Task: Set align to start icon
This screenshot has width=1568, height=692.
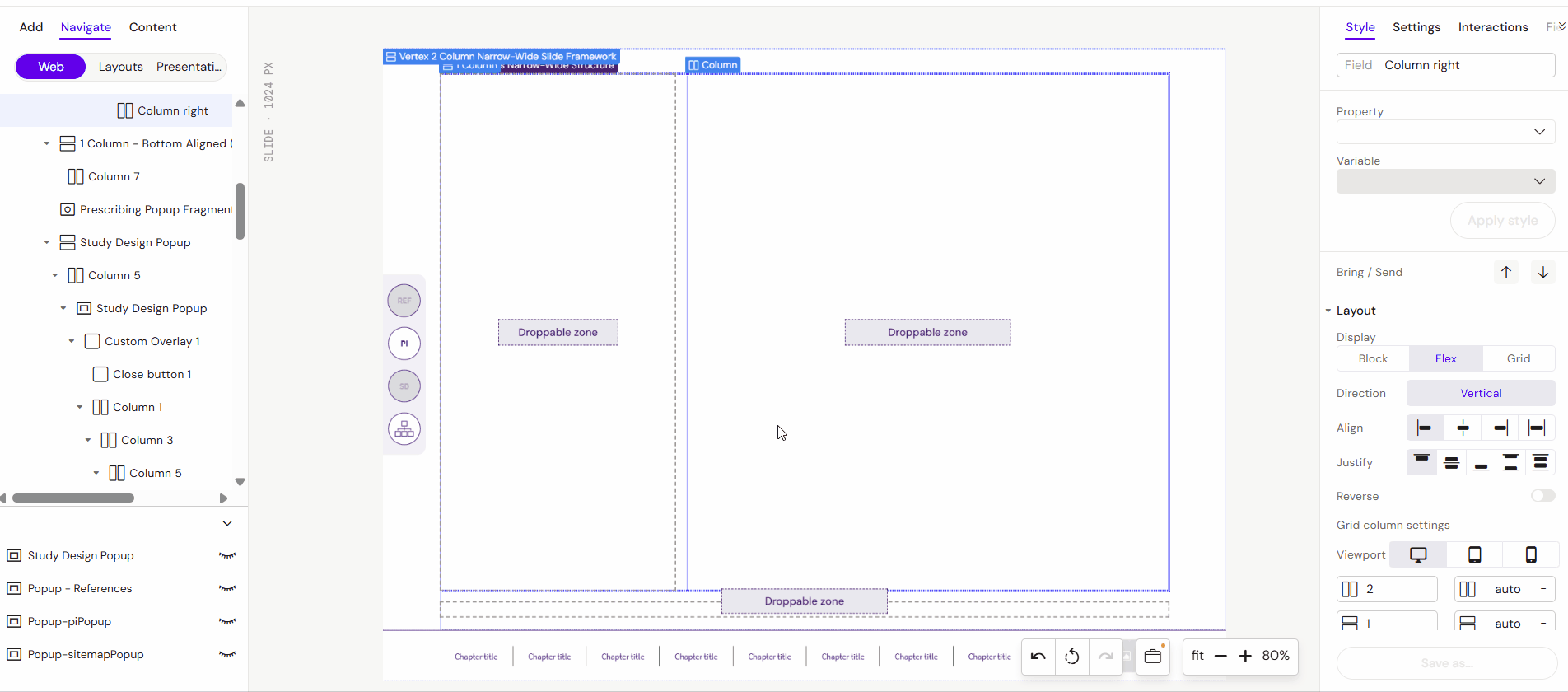Action: [1425, 428]
